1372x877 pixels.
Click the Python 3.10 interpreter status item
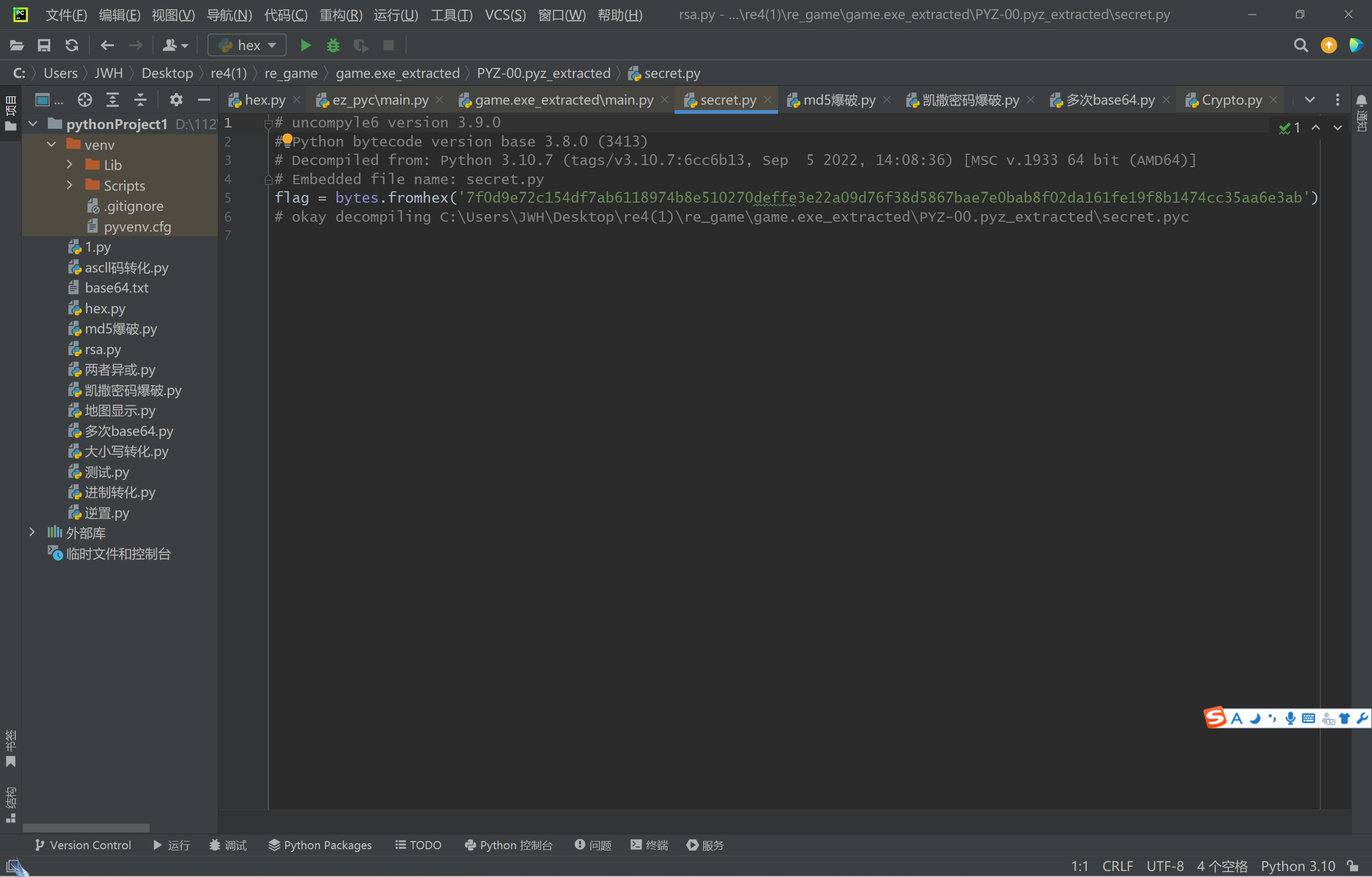click(1297, 866)
